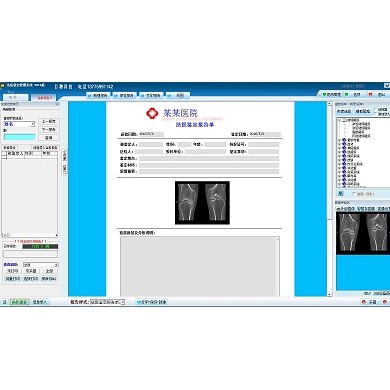The height and width of the screenshot is (390, 390).
Task: Click the 案情摘要 long field in the report
Action: click(209, 171)
